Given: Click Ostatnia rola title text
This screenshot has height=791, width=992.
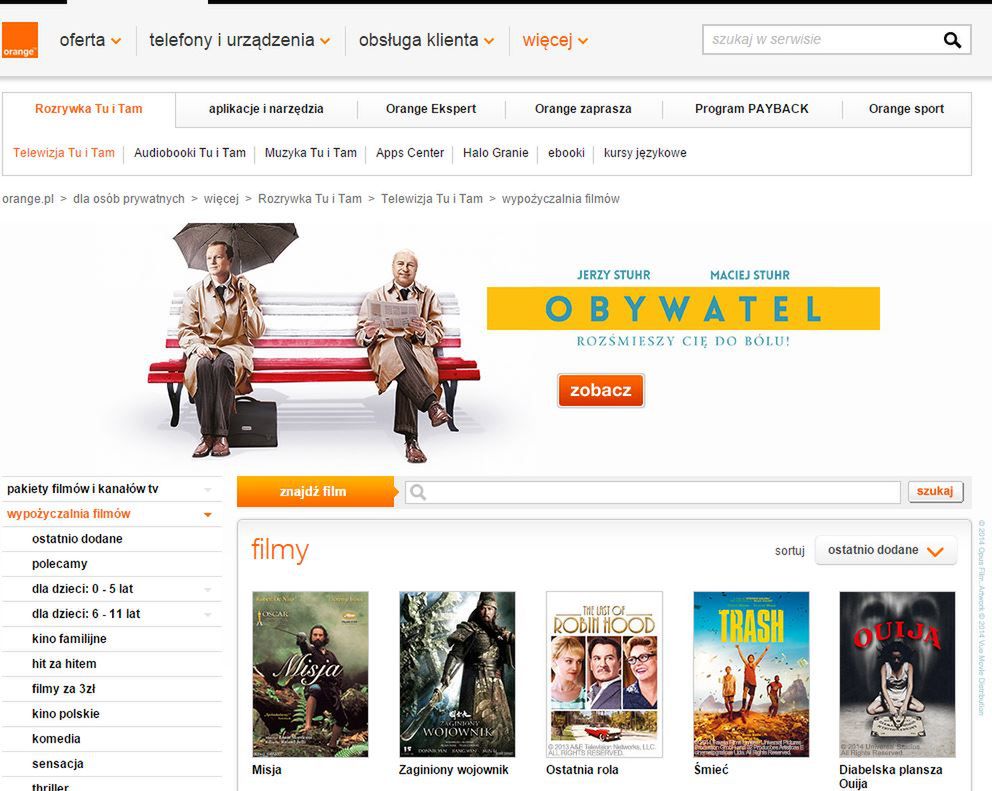Looking at the screenshot, I should coord(582,770).
